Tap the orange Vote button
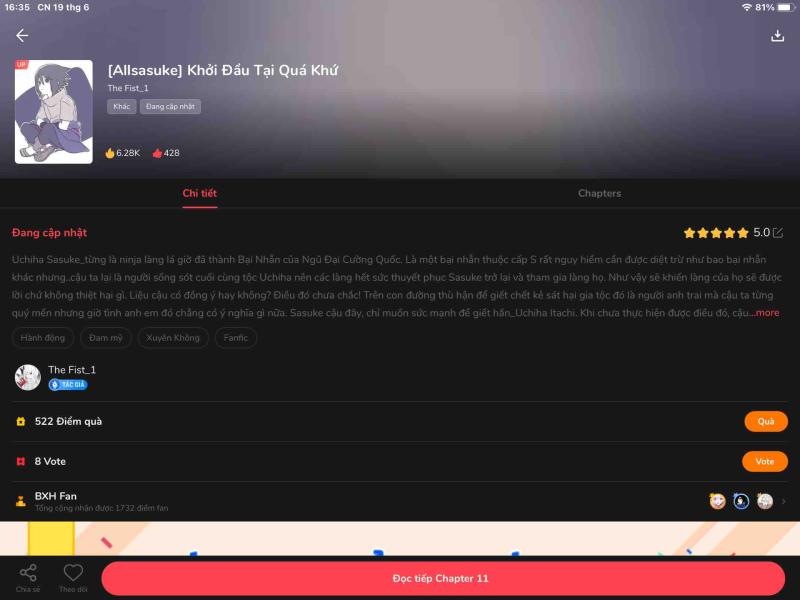Image resolution: width=800 pixels, height=600 pixels. click(x=765, y=461)
